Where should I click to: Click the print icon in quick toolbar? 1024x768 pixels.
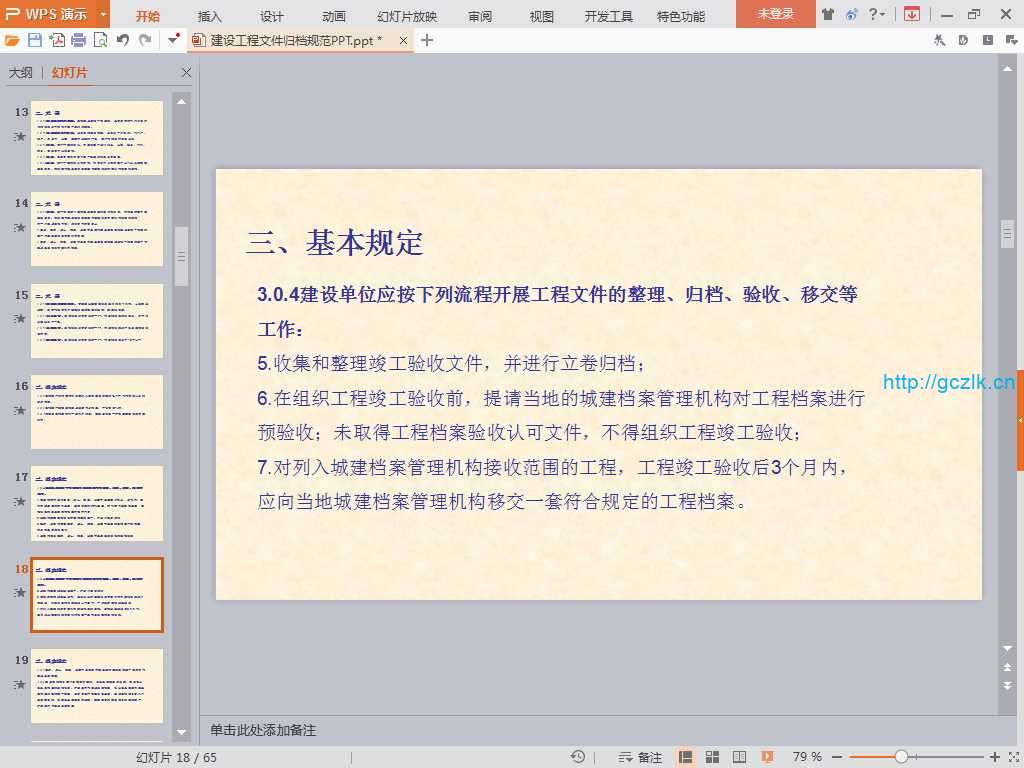78,40
